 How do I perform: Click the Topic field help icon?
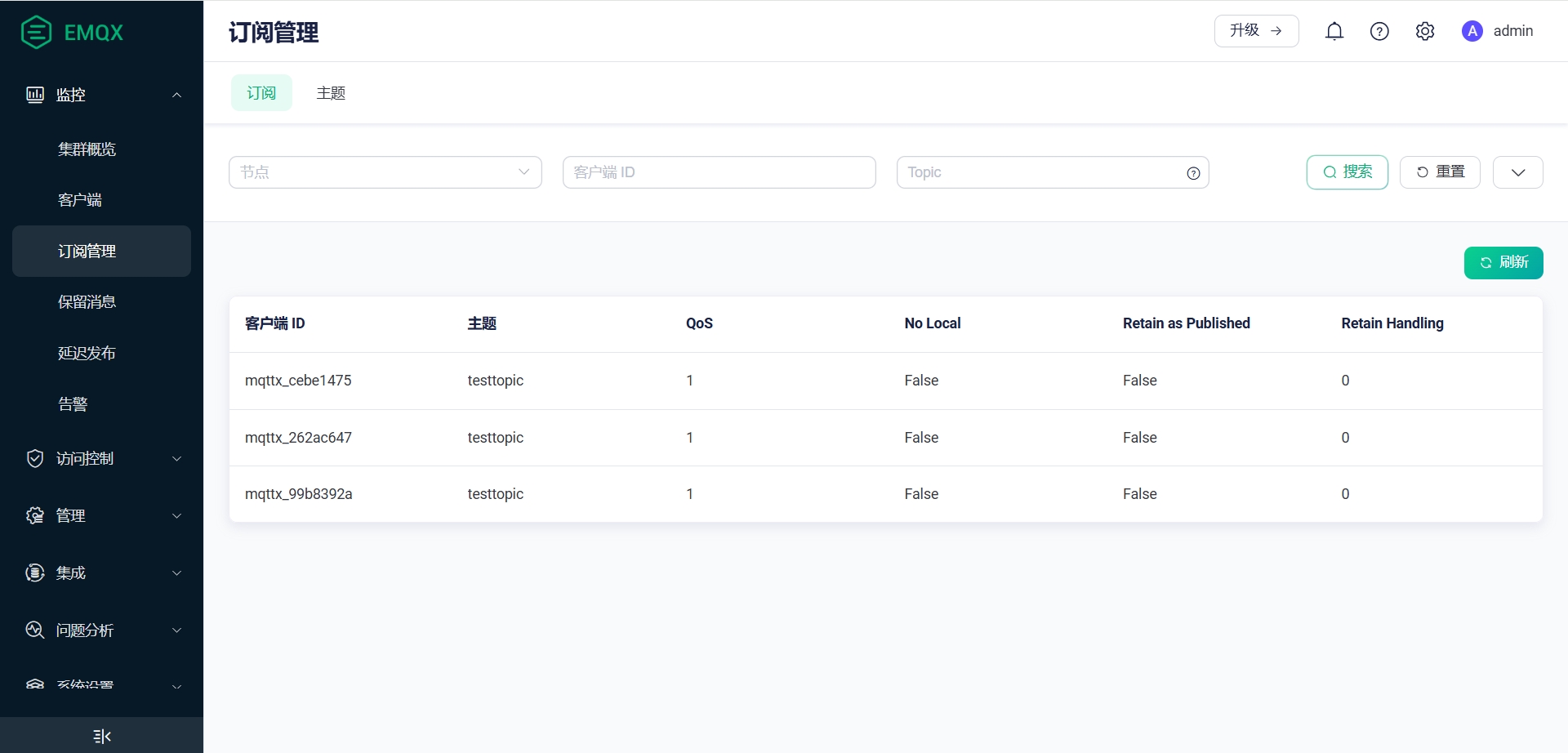[x=1193, y=173]
